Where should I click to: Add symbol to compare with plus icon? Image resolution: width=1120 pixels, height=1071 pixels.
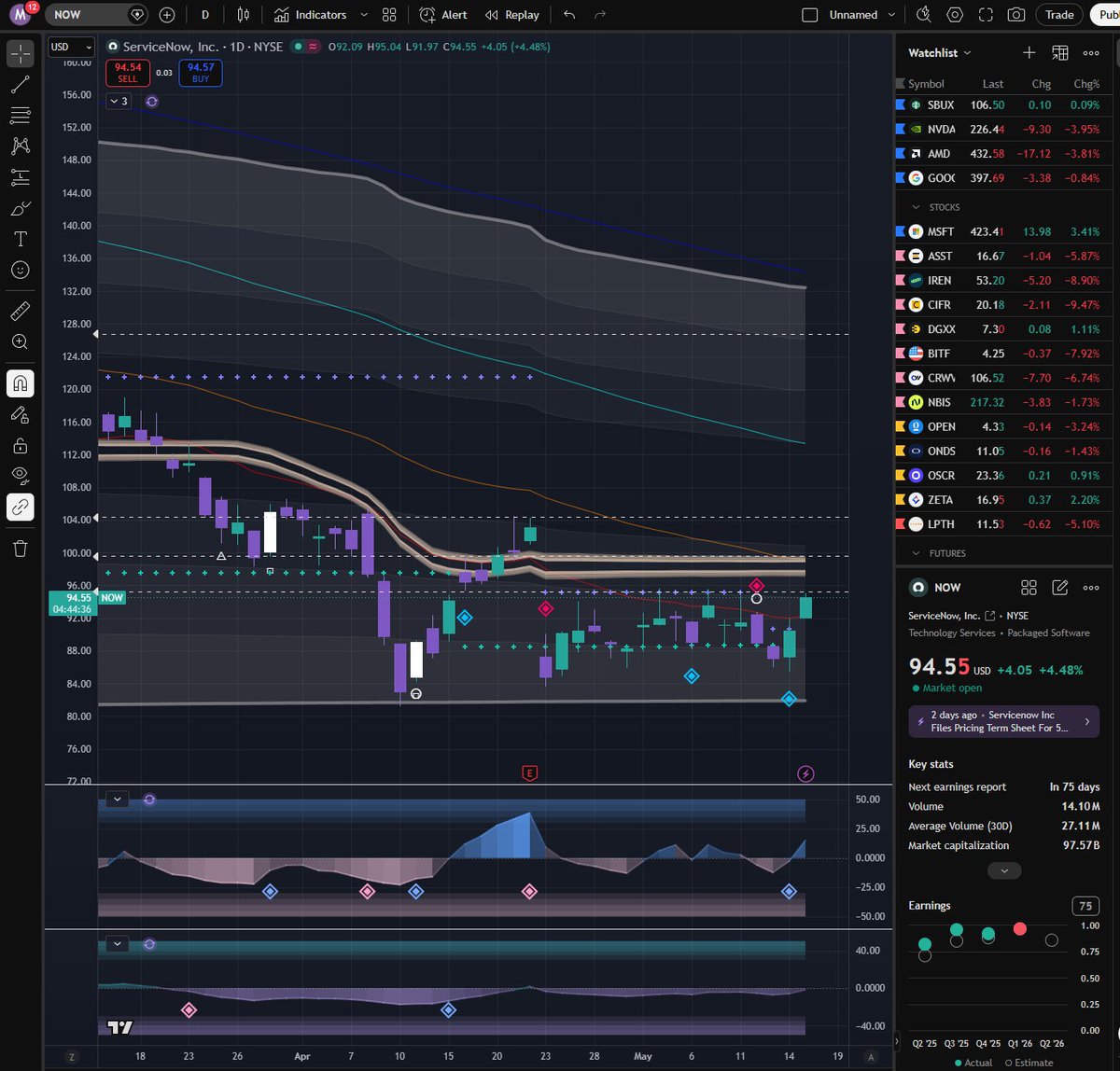[167, 15]
